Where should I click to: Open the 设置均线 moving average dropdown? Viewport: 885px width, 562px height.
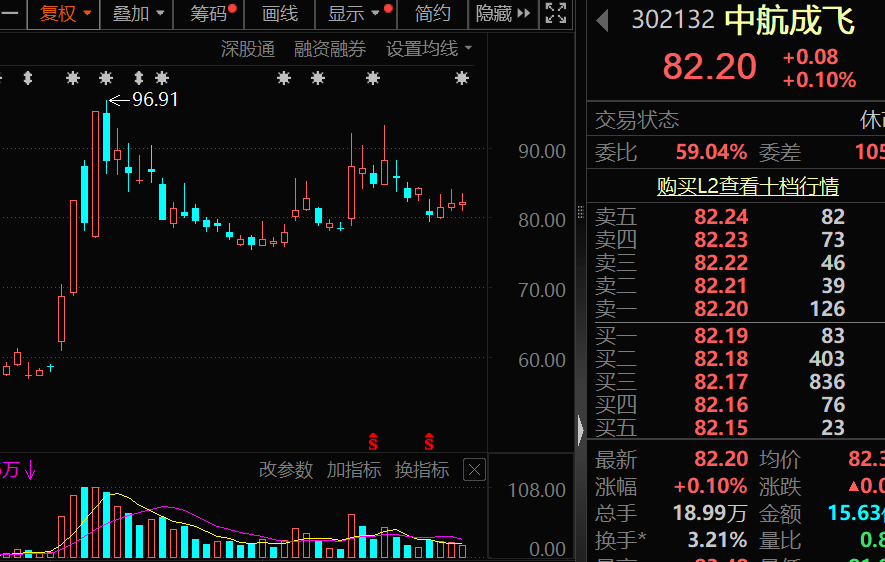pos(429,49)
